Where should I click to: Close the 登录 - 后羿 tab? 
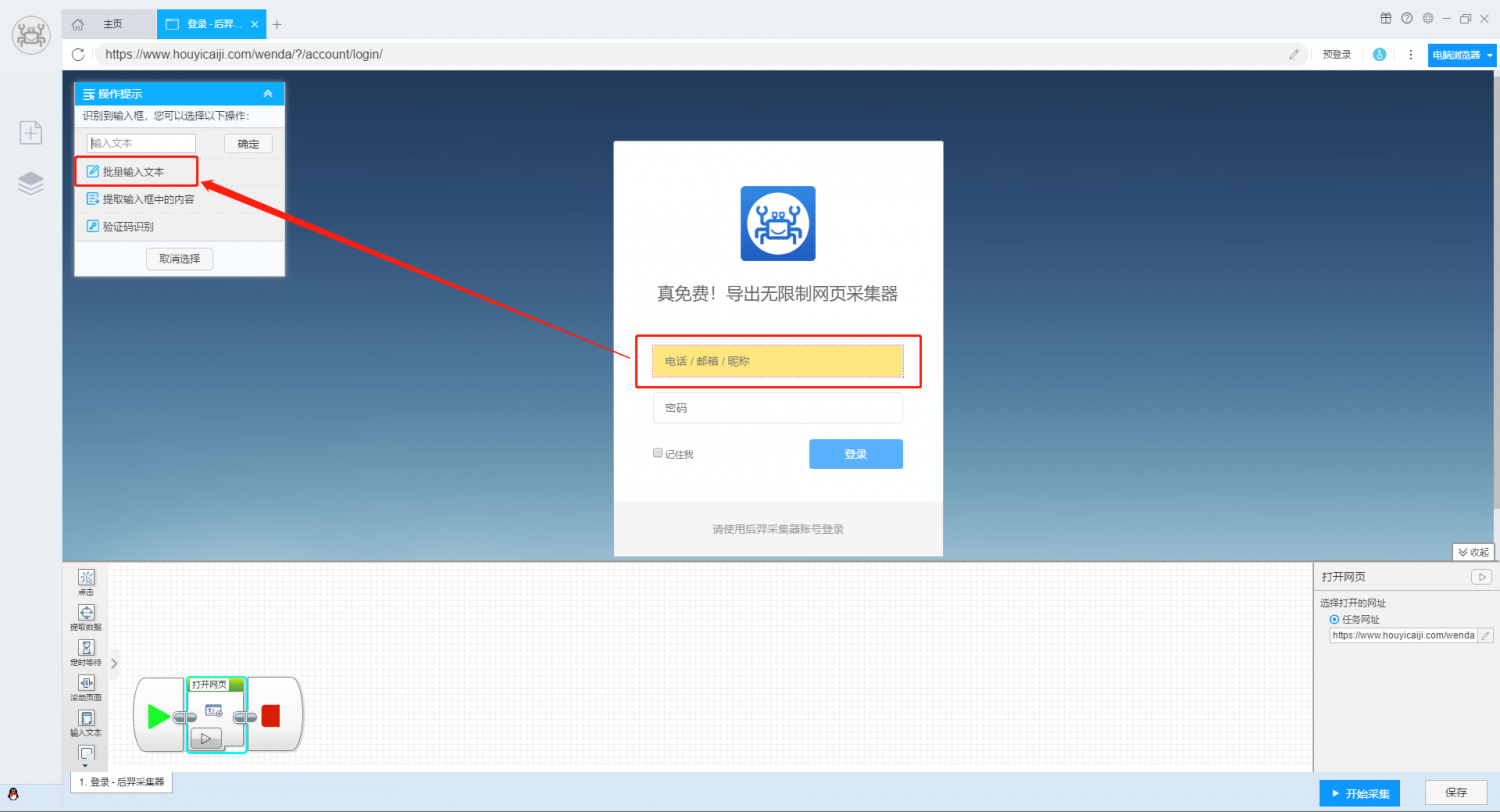[255, 24]
